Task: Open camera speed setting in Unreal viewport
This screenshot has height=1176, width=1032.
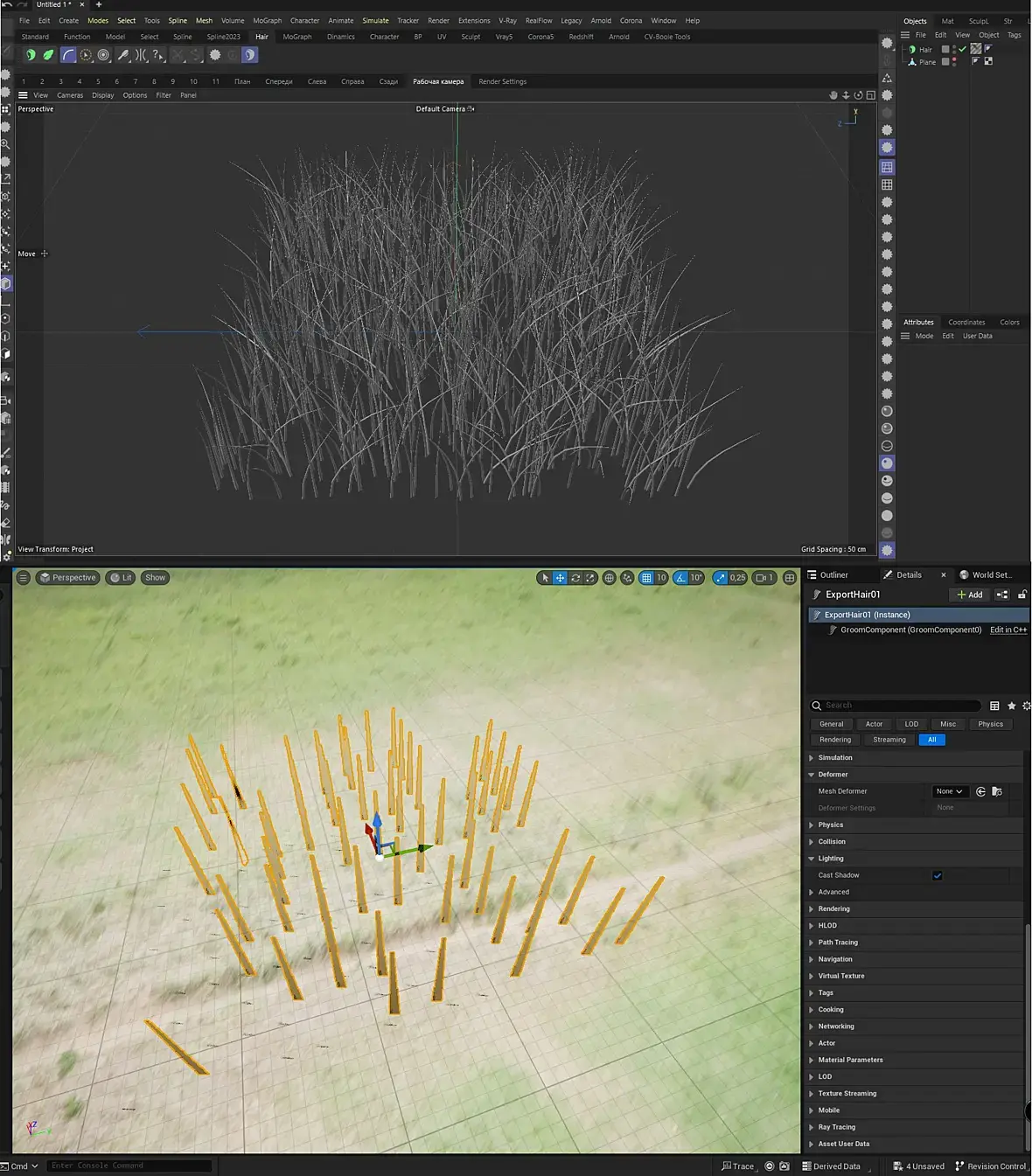Action: click(764, 578)
